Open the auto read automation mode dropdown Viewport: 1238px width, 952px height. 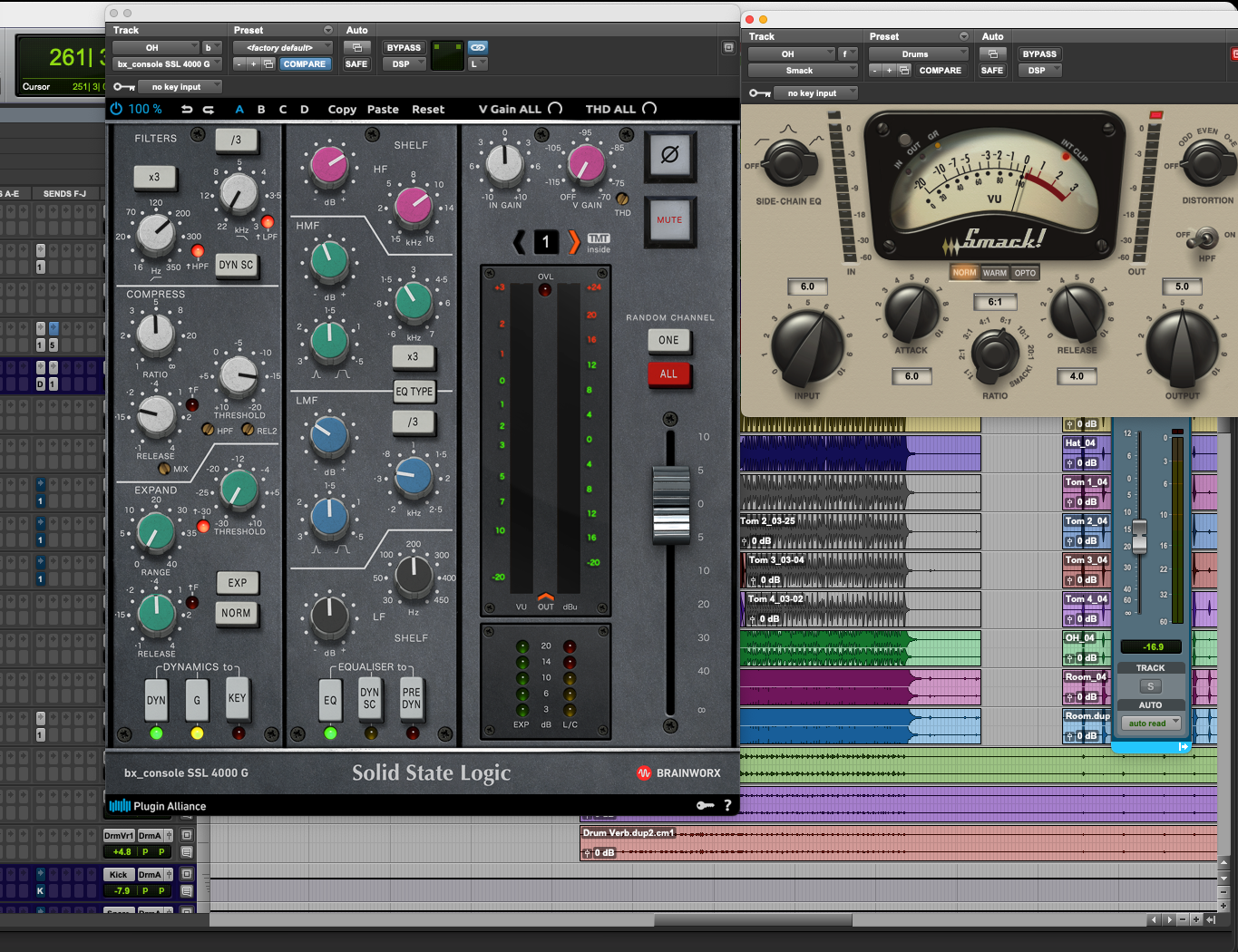(1150, 723)
